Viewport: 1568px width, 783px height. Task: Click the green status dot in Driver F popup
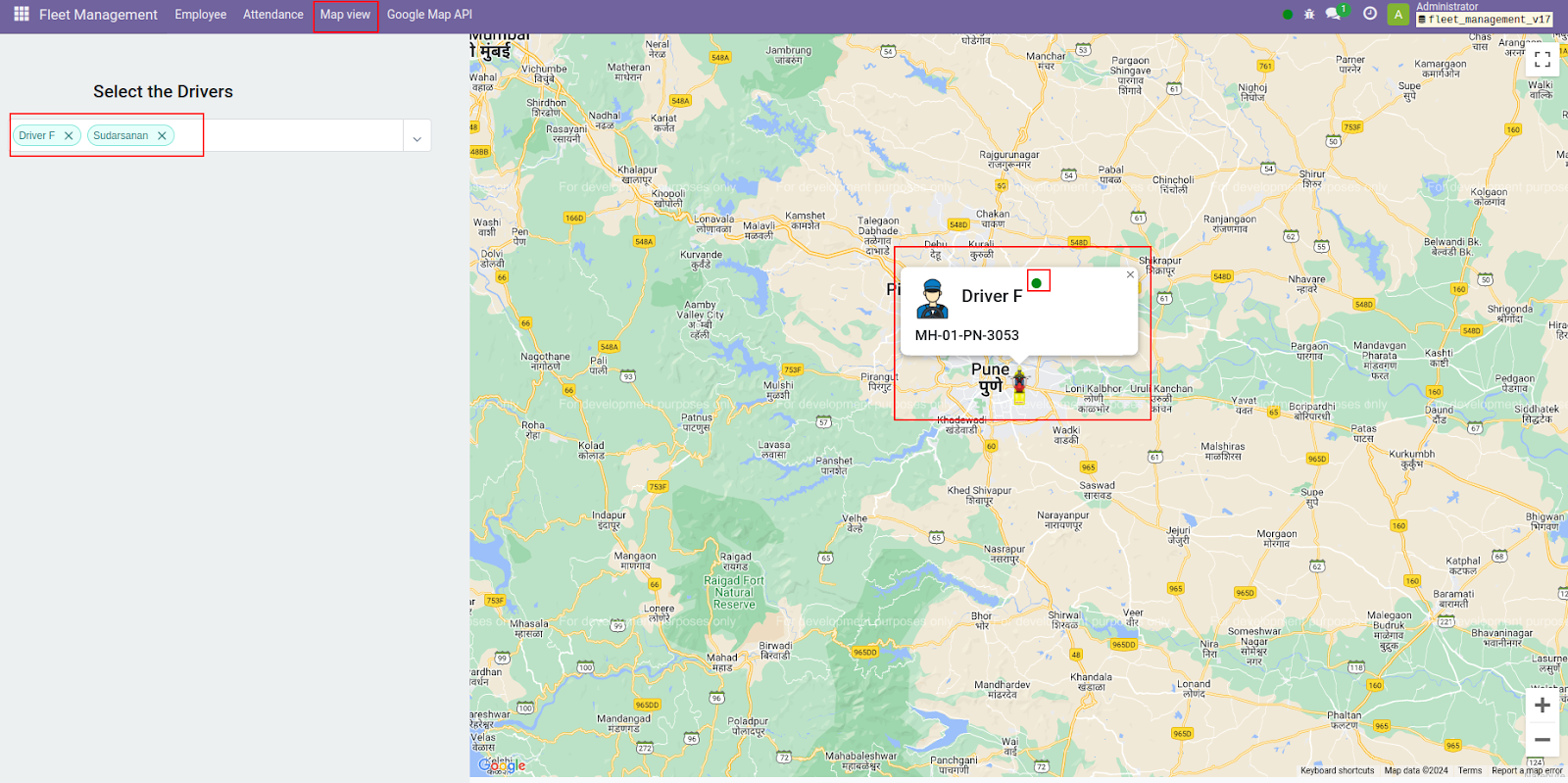pos(1037,283)
